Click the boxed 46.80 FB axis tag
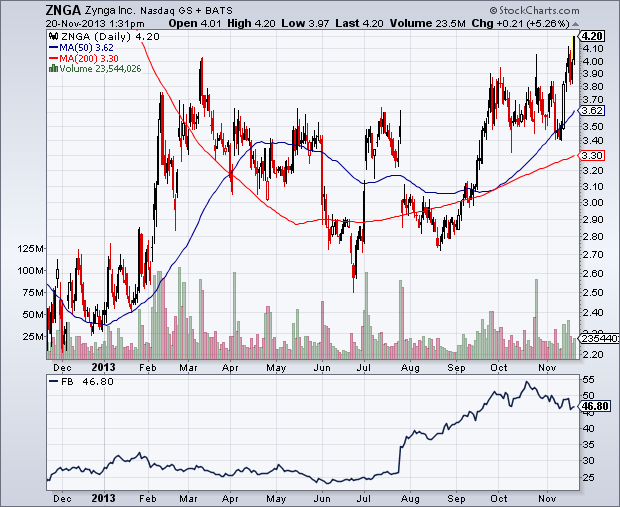This screenshot has height=507, width=620. tap(595, 406)
